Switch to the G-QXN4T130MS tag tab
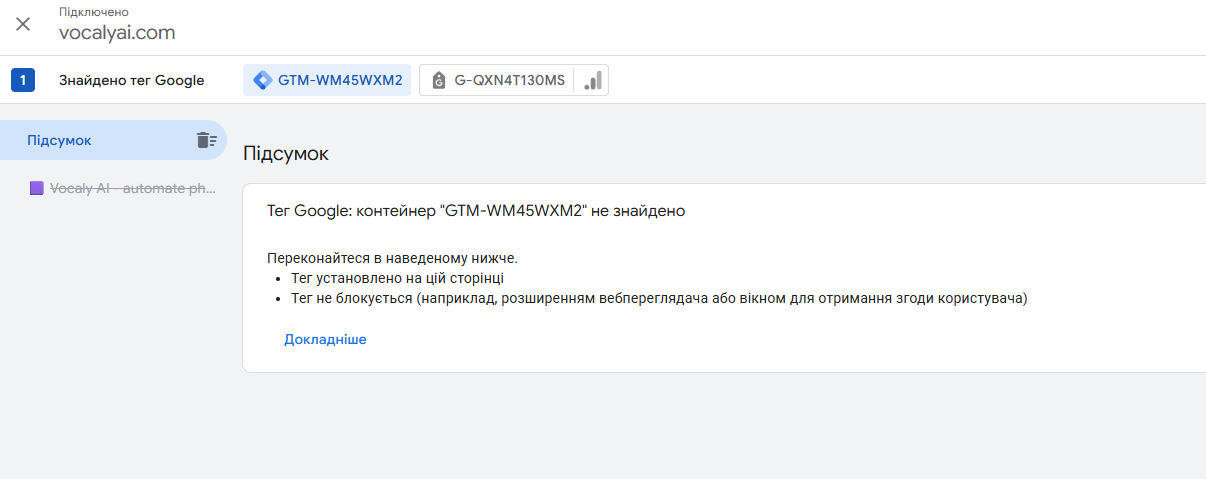 (x=498, y=80)
